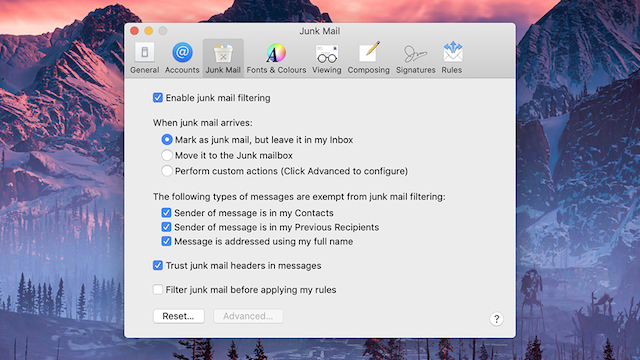This screenshot has height=360, width=640.
Task: Select Mark as junk mail, leave in Inbox
Action: tap(167, 140)
